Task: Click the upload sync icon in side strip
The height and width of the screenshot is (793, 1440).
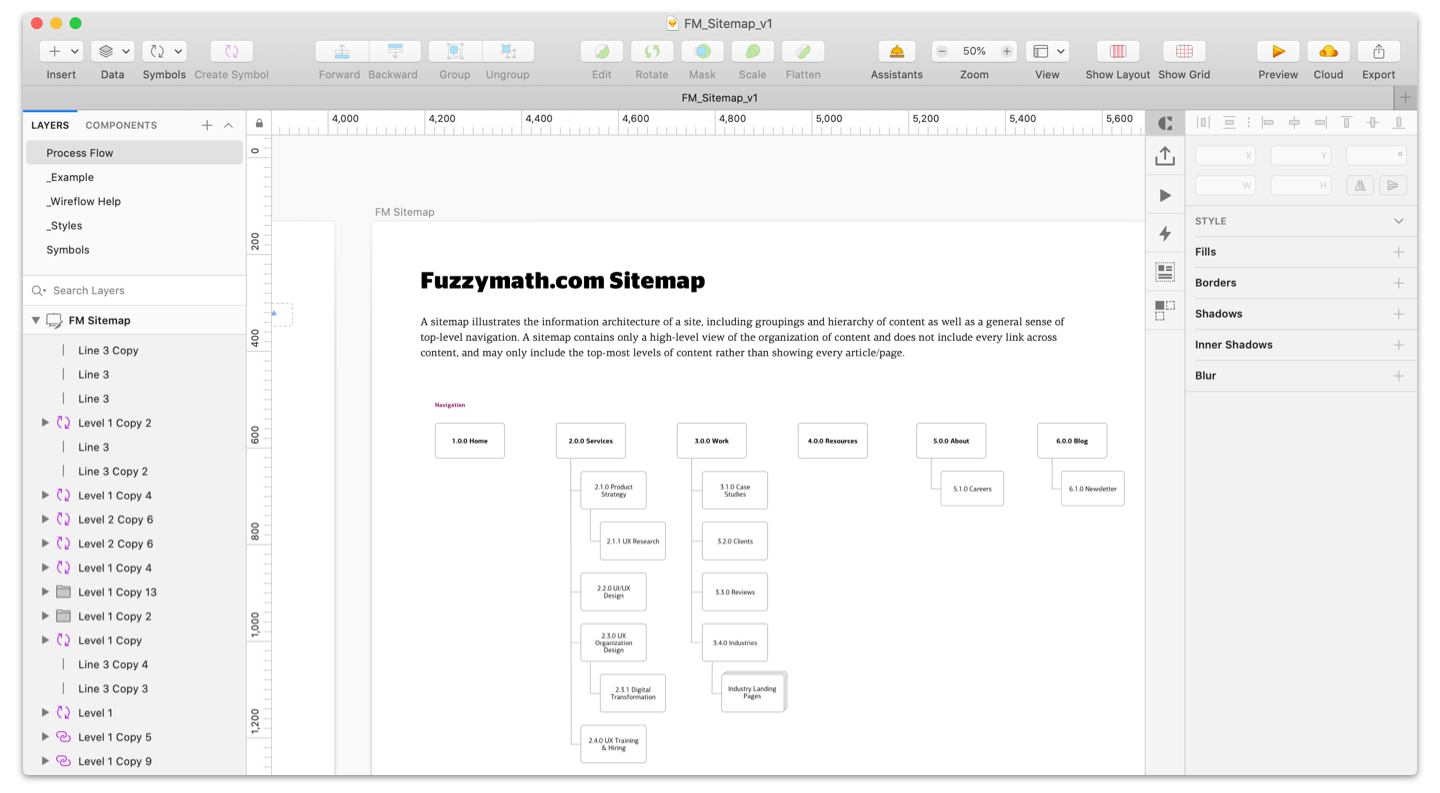Action: coord(1165,156)
